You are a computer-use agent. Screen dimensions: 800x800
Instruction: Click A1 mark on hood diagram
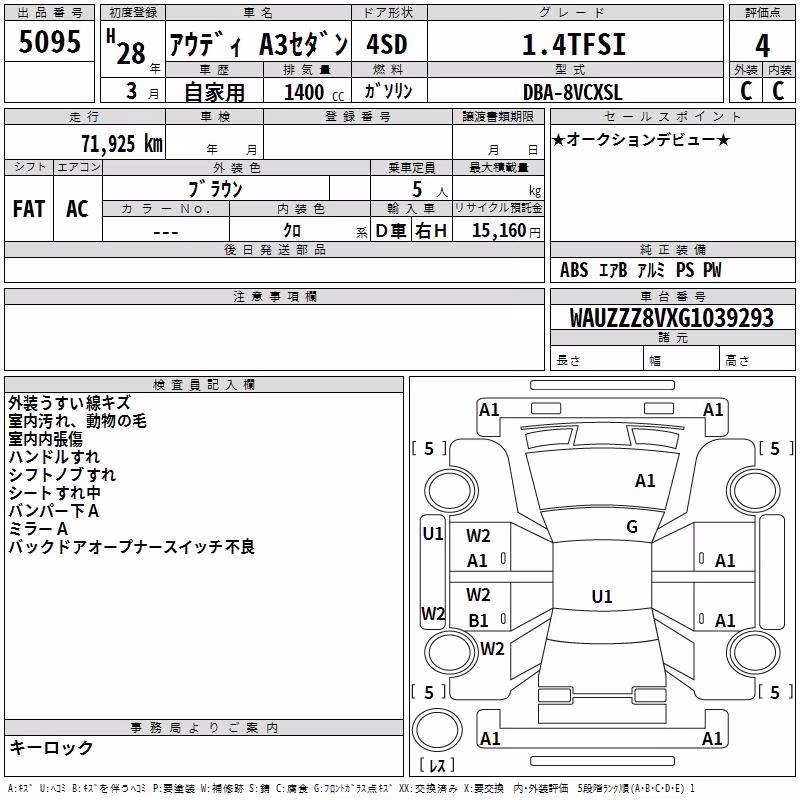645,480
